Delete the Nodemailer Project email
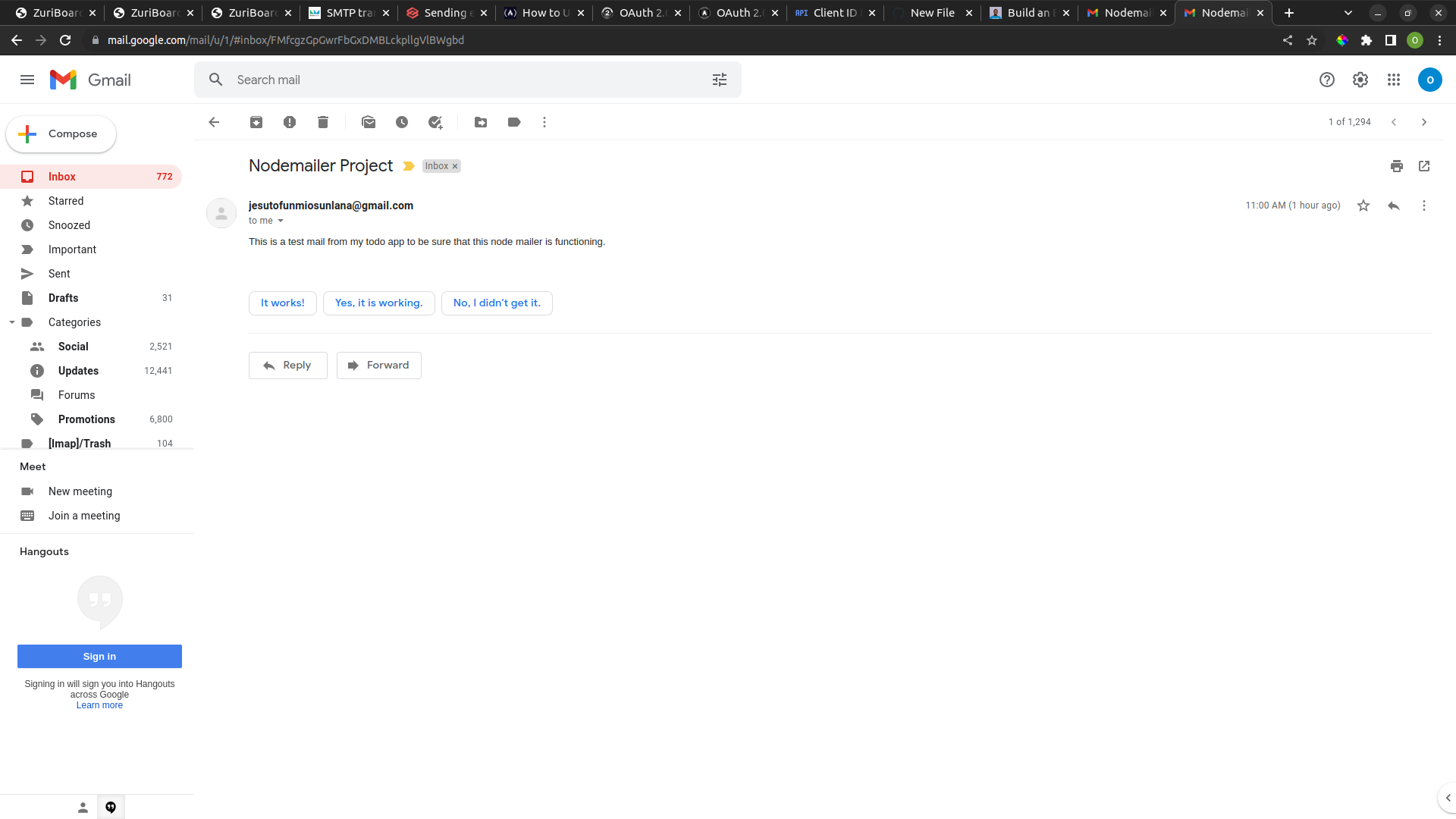 click(323, 122)
